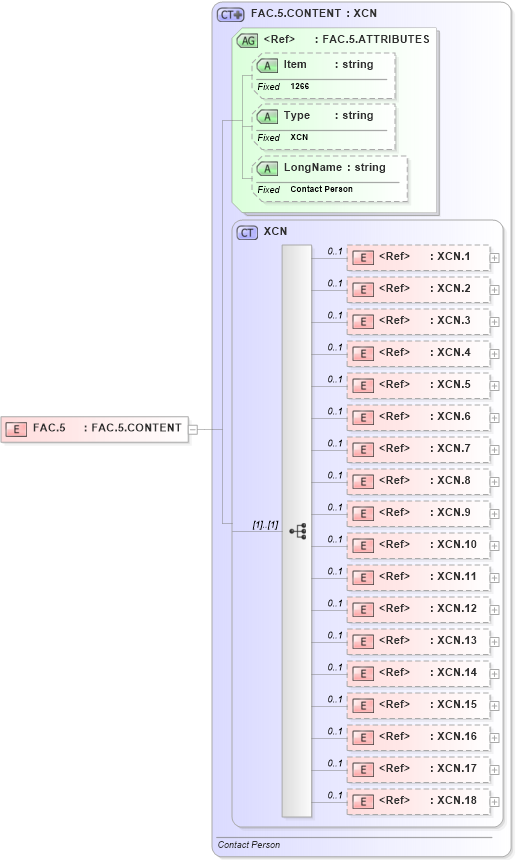Click the Type : string attribute label
Screen dimensions: 516x860
click(328, 116)
